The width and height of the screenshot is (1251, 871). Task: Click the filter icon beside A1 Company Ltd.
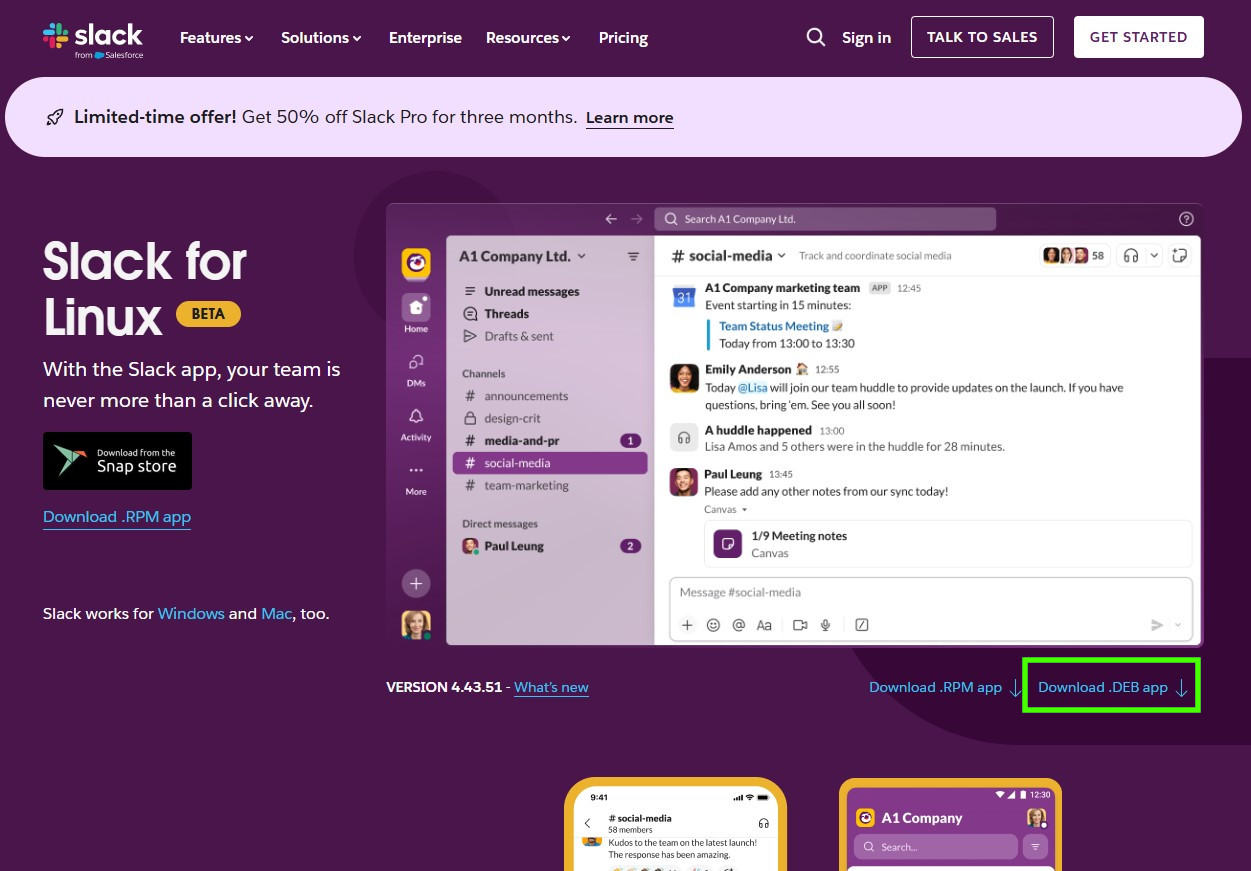pyautogui.click(x=633, y=257)
